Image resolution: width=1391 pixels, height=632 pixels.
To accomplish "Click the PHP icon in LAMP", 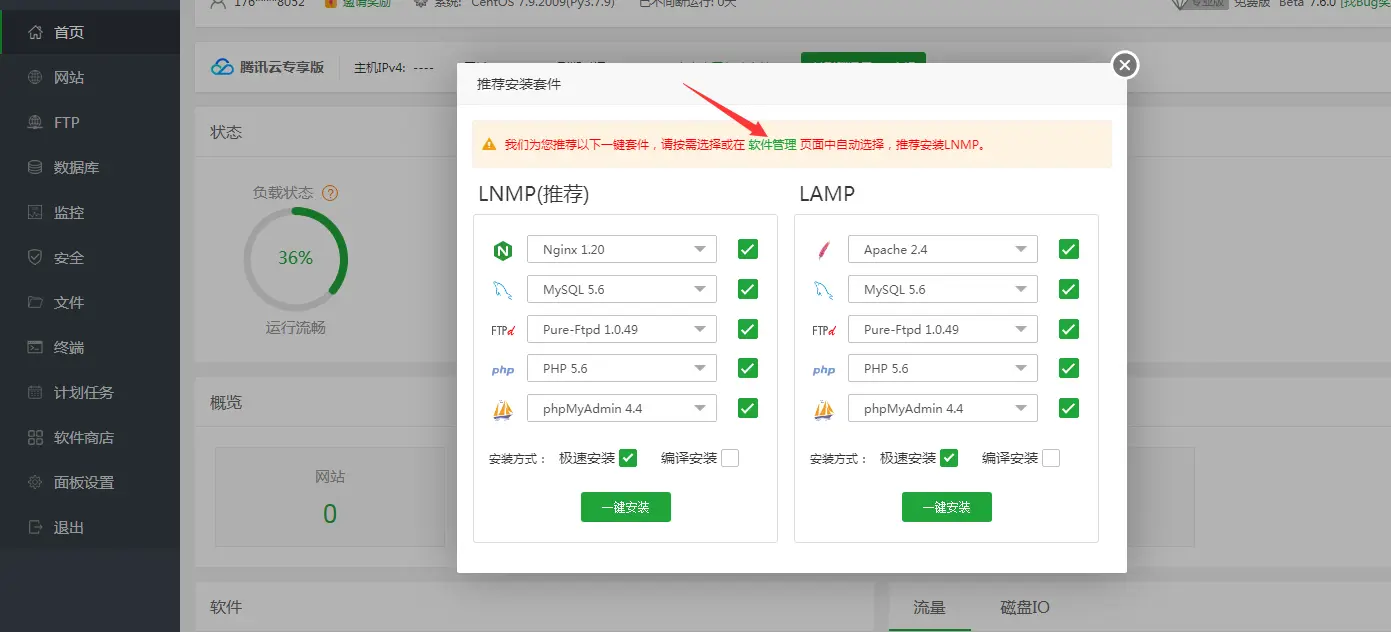I will point(824,370).
